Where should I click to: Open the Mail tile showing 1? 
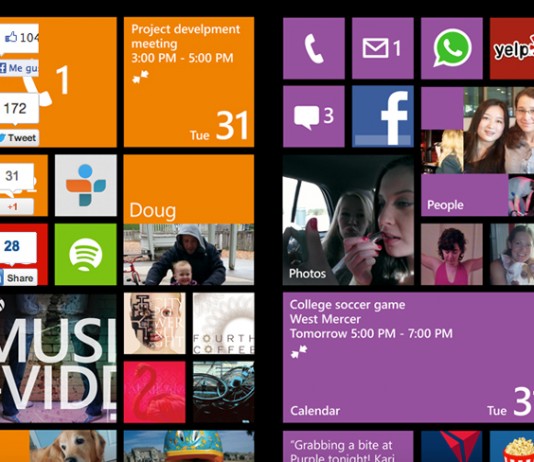click(382, 48)
